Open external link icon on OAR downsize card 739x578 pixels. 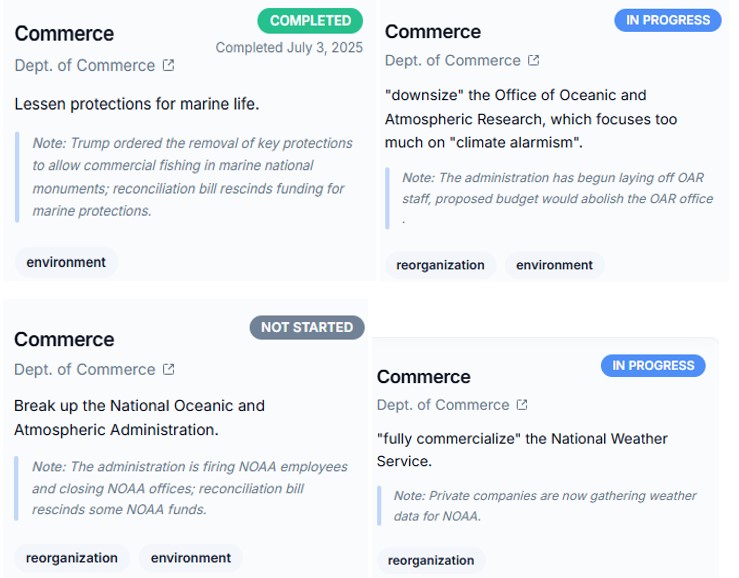(533, 60)
